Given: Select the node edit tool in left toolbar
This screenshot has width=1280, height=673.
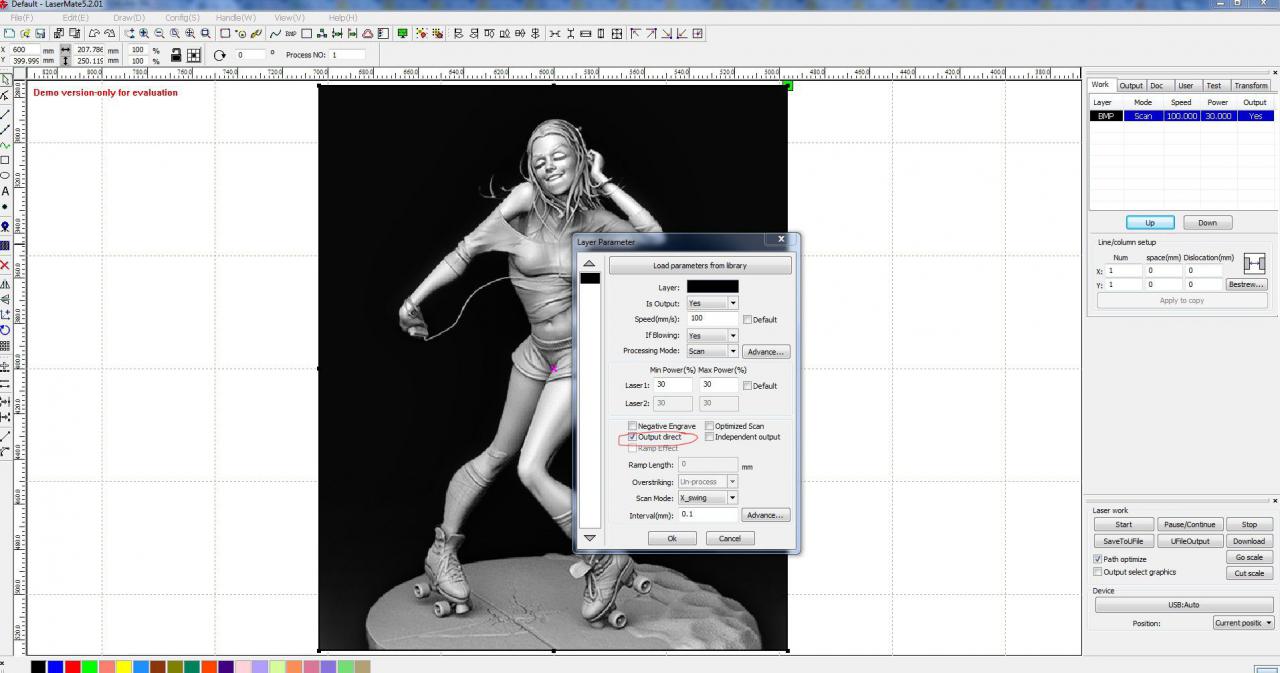Looking at the screenshot, I should 5,96.
